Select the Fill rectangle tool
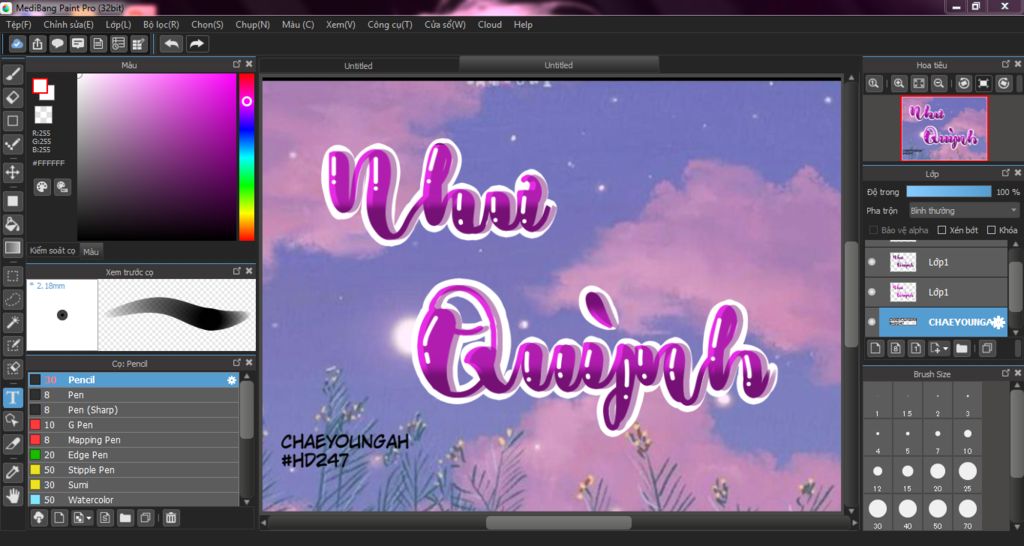Screen dimensions: 1024x546 click(x=12, y=201)
